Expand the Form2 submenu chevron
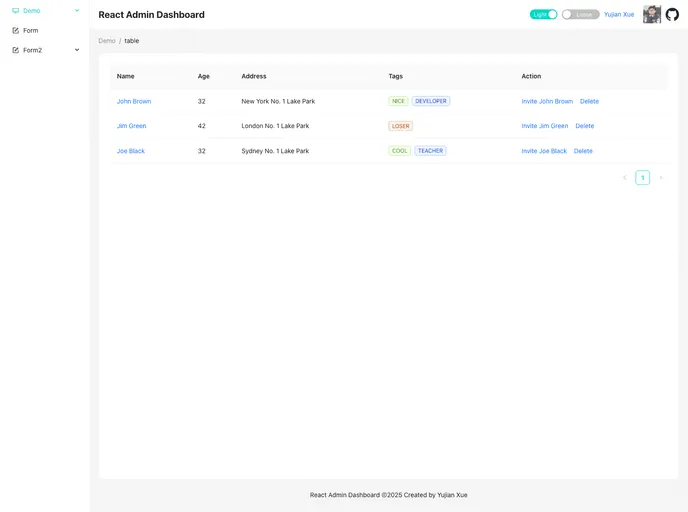 [x=77, y=50]
